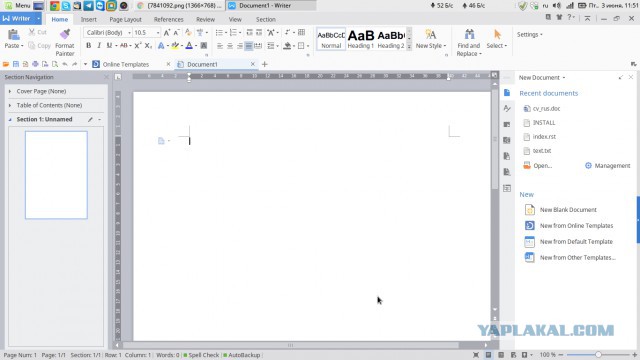The width and height of the screenshot is (640, 360).
Task: Apply the Heading 1 style
Action: (x=361, y=39)
